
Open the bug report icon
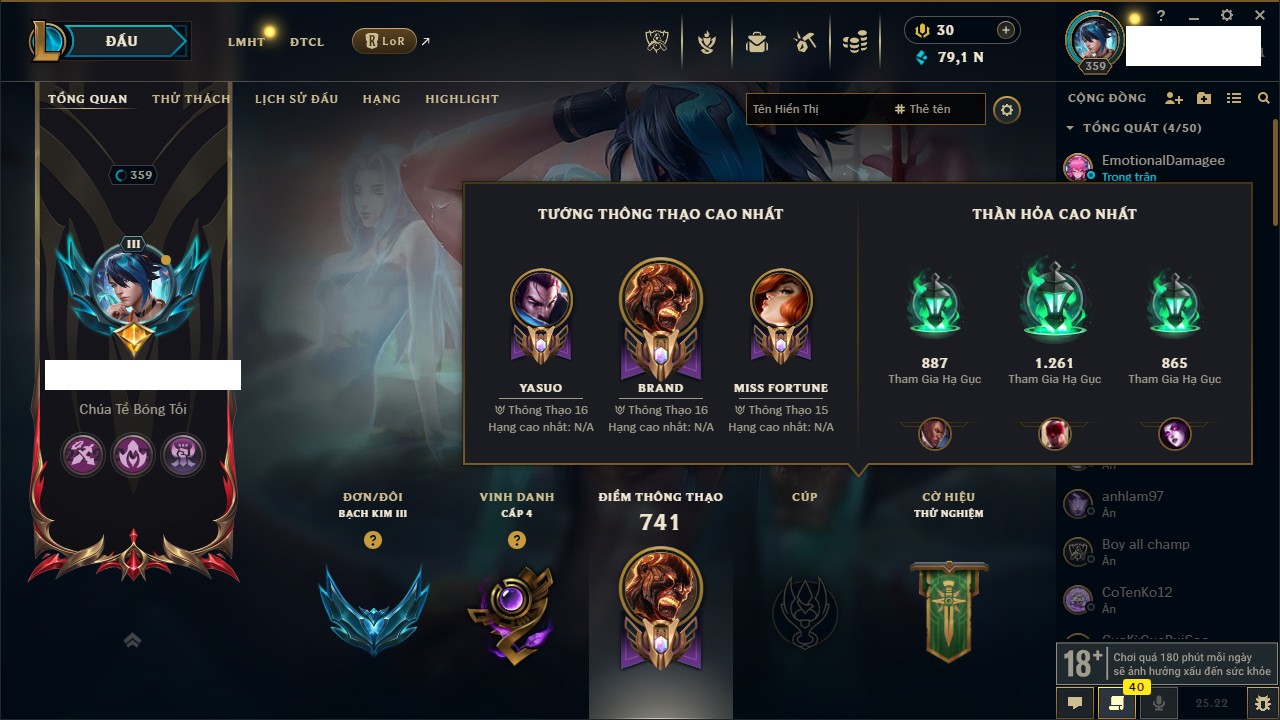pos(1262,703)
